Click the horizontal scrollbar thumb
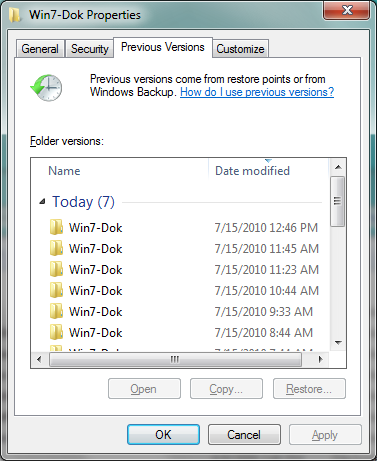 click(x=175, y=359)
